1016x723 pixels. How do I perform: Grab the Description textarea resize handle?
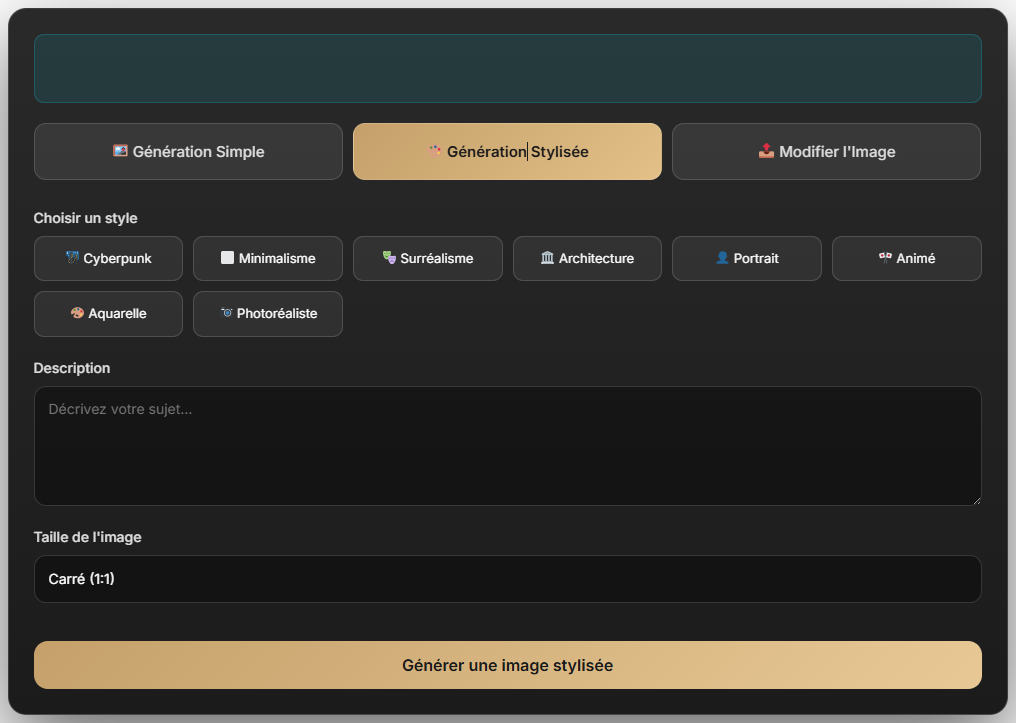click(x=975, y=499)
